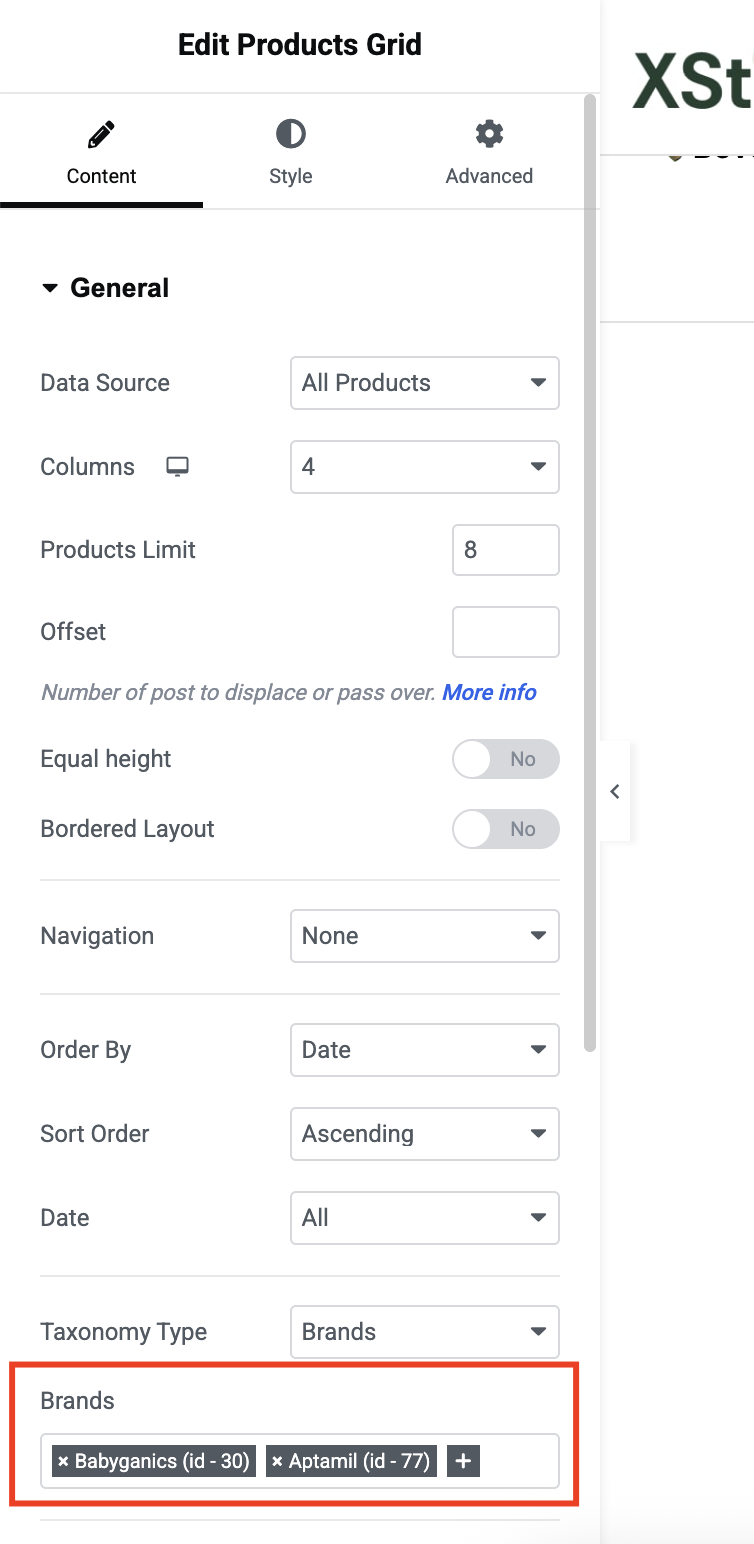
Task: Open the Taxonomy Type dropdown
Action: click(425, 1332)
